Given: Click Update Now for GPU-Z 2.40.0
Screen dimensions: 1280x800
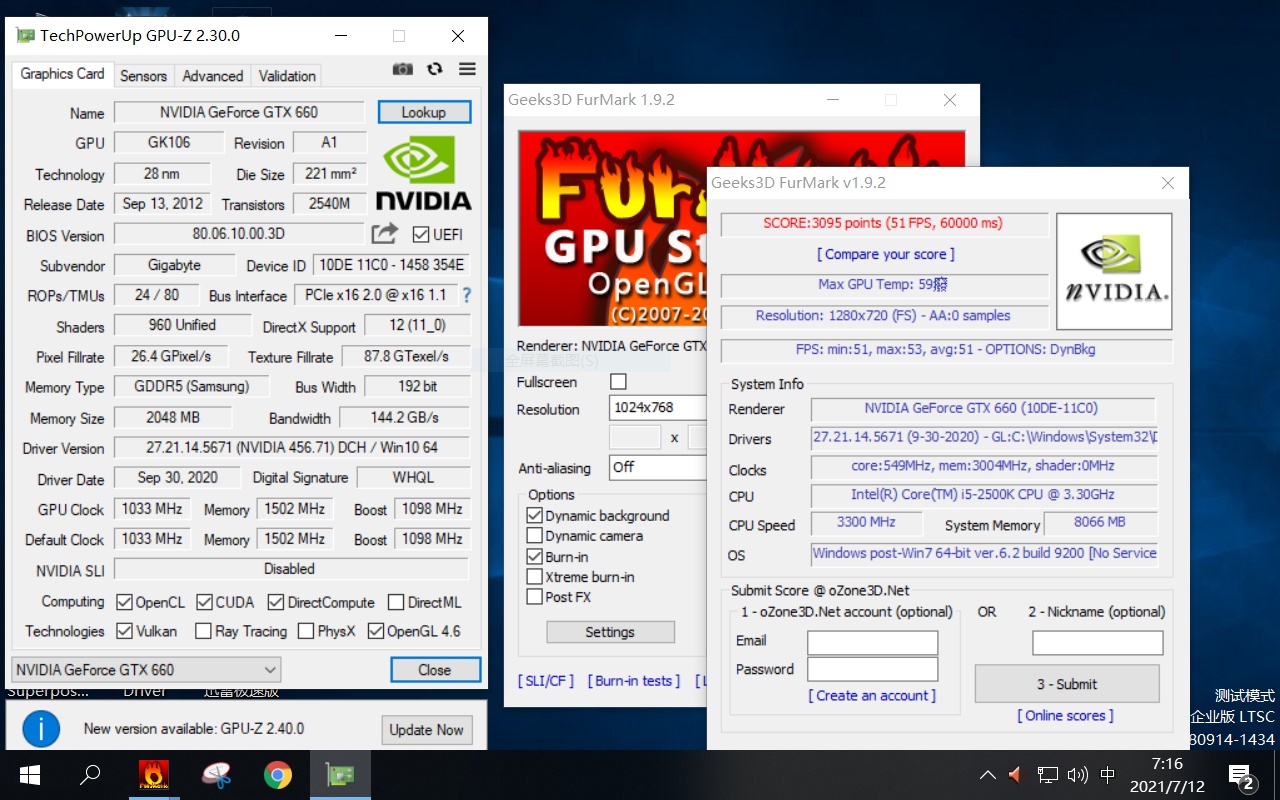Looking at the screenshot, I should coord(427,730).
